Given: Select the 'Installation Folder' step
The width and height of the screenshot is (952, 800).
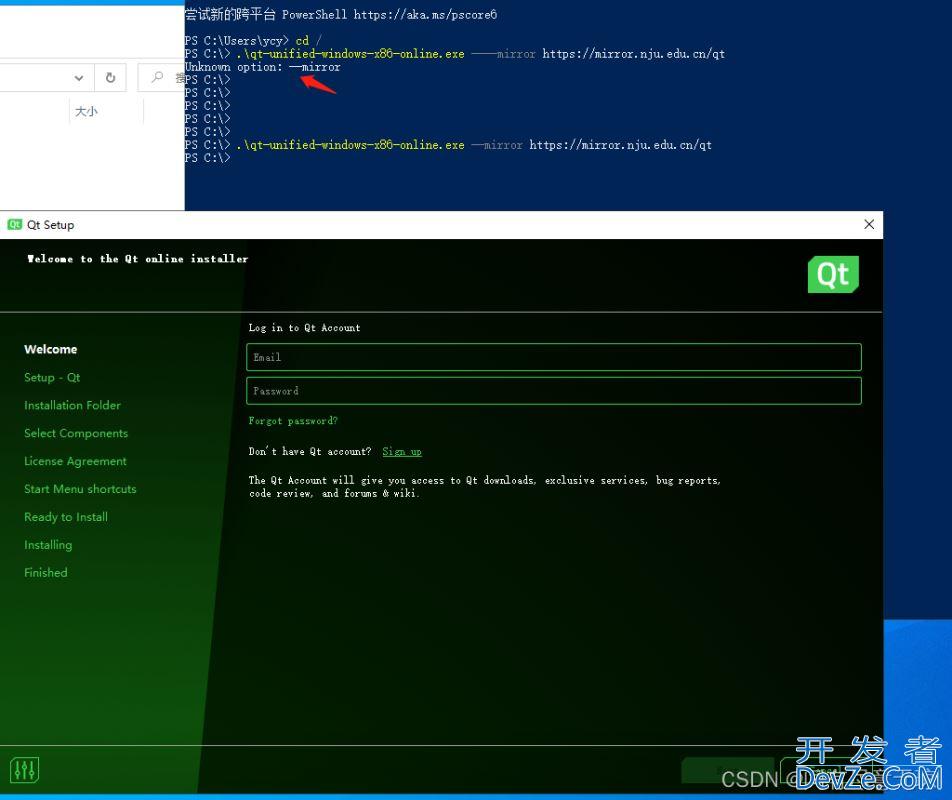Looking at the screenshot, I should pos(72,405).
